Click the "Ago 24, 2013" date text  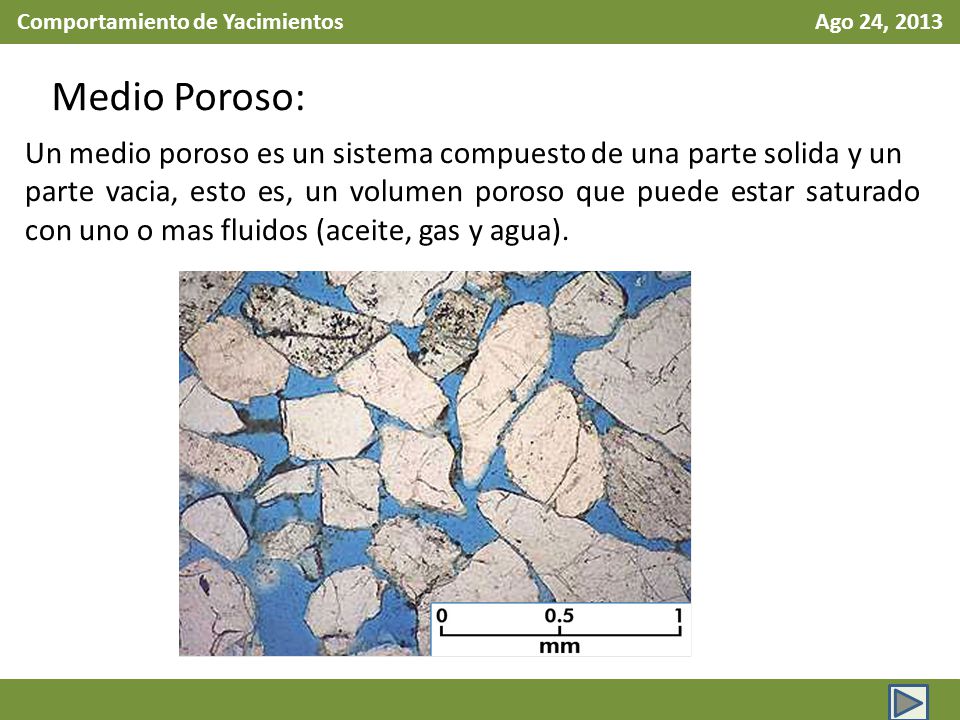pos(878,21)
